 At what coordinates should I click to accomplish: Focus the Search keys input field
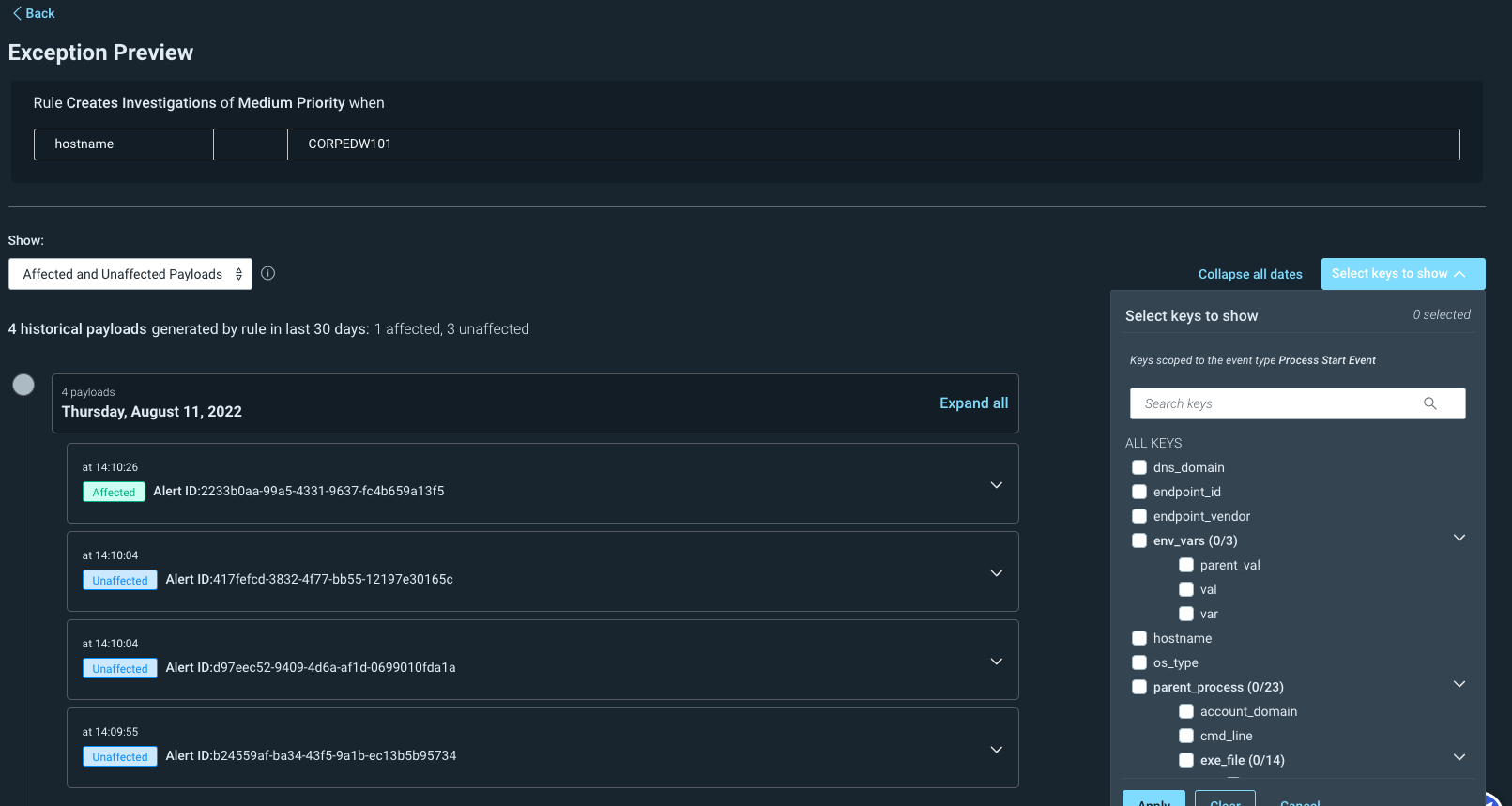click(1276, 403)
